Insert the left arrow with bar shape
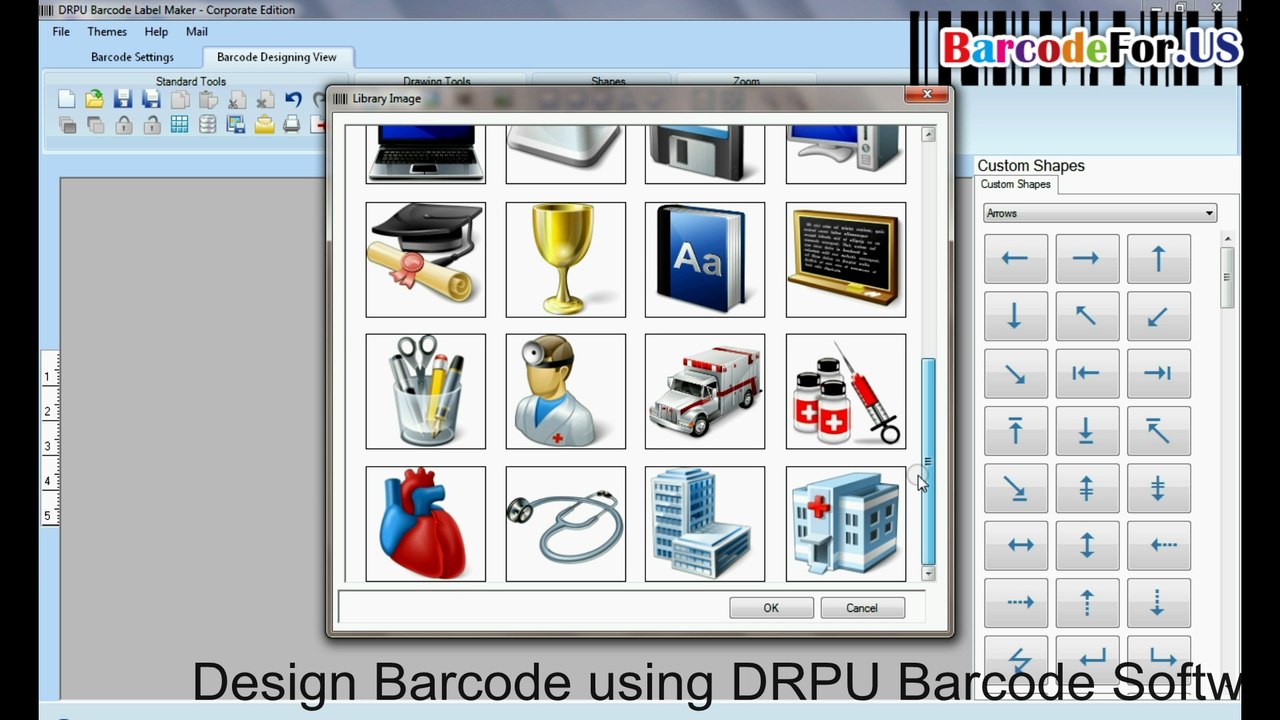The width and height of the screenshot is (1280, 720). [1086, 373]
